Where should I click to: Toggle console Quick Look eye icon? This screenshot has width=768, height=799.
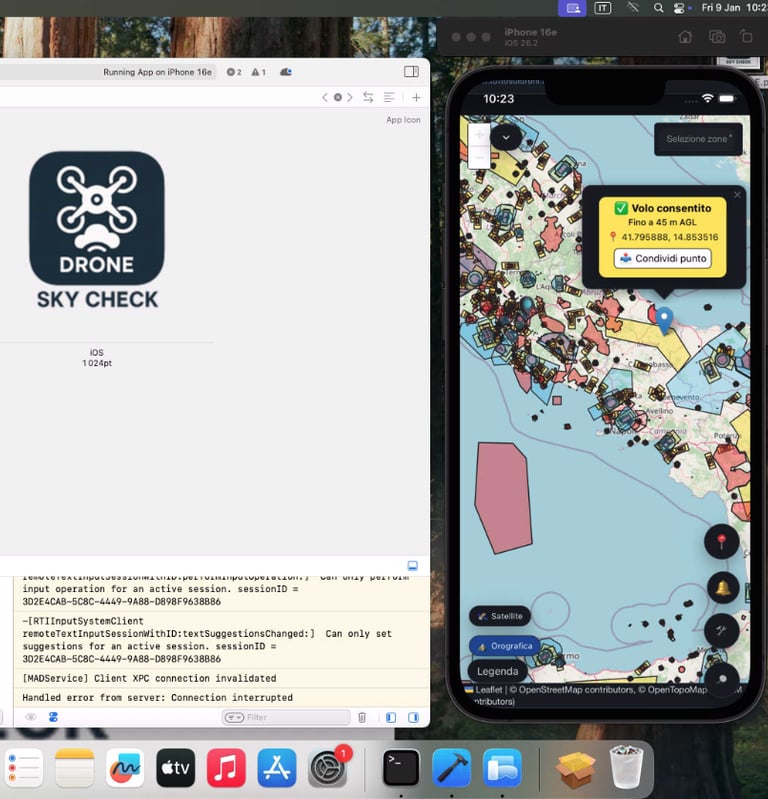[31, 717]
